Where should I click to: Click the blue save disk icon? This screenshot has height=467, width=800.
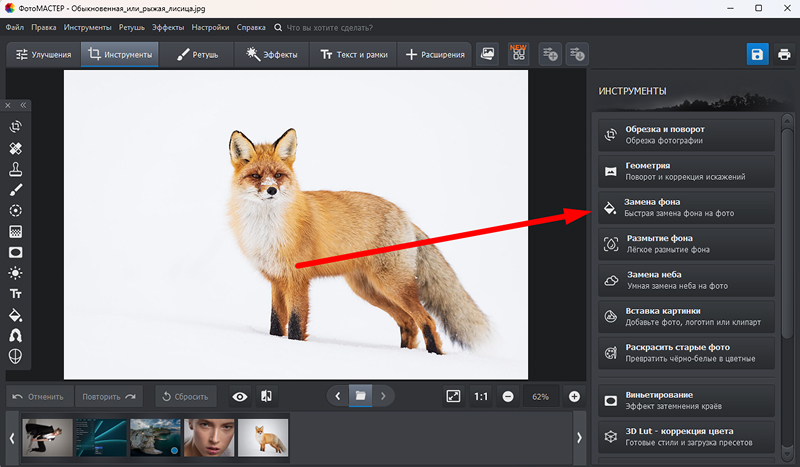coord(758,54)
